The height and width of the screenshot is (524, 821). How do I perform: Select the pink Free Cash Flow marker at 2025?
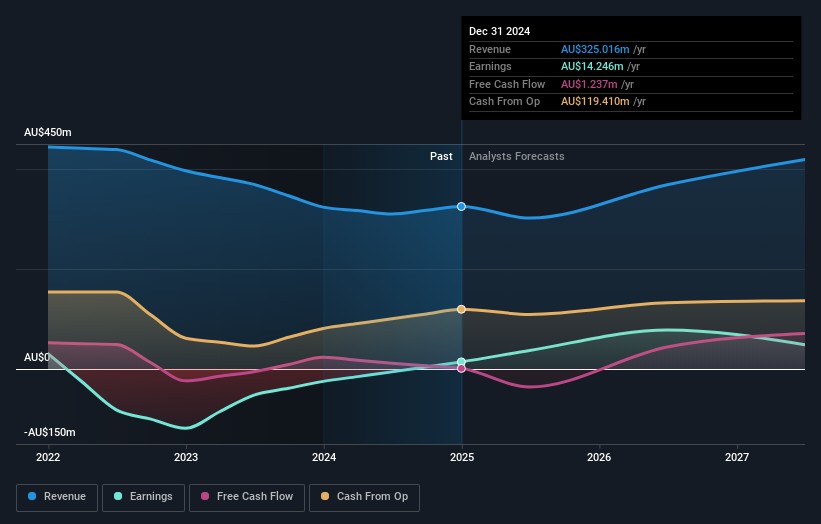coord(461,369)
